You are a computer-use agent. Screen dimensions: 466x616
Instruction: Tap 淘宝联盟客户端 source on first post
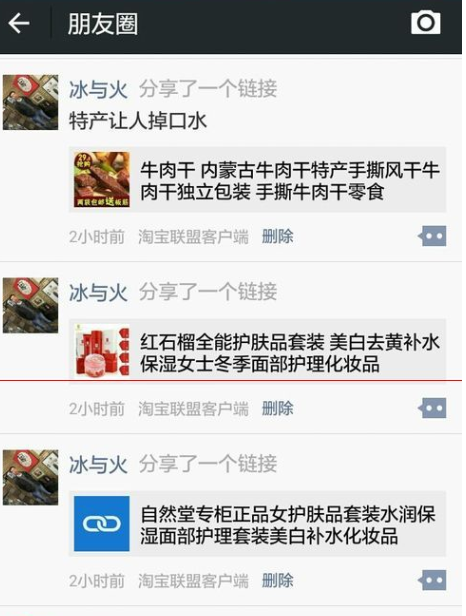[x=193, y=236]
